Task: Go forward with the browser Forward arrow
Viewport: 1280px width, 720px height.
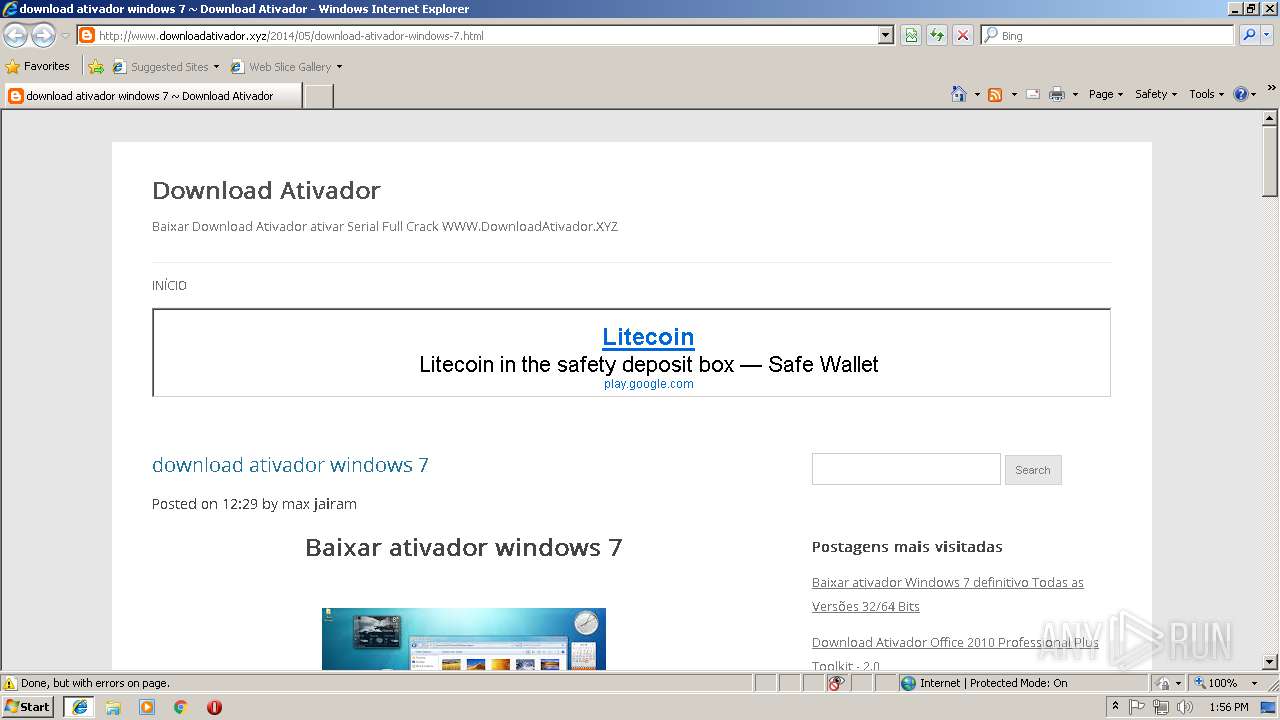Action: (43, 36)
